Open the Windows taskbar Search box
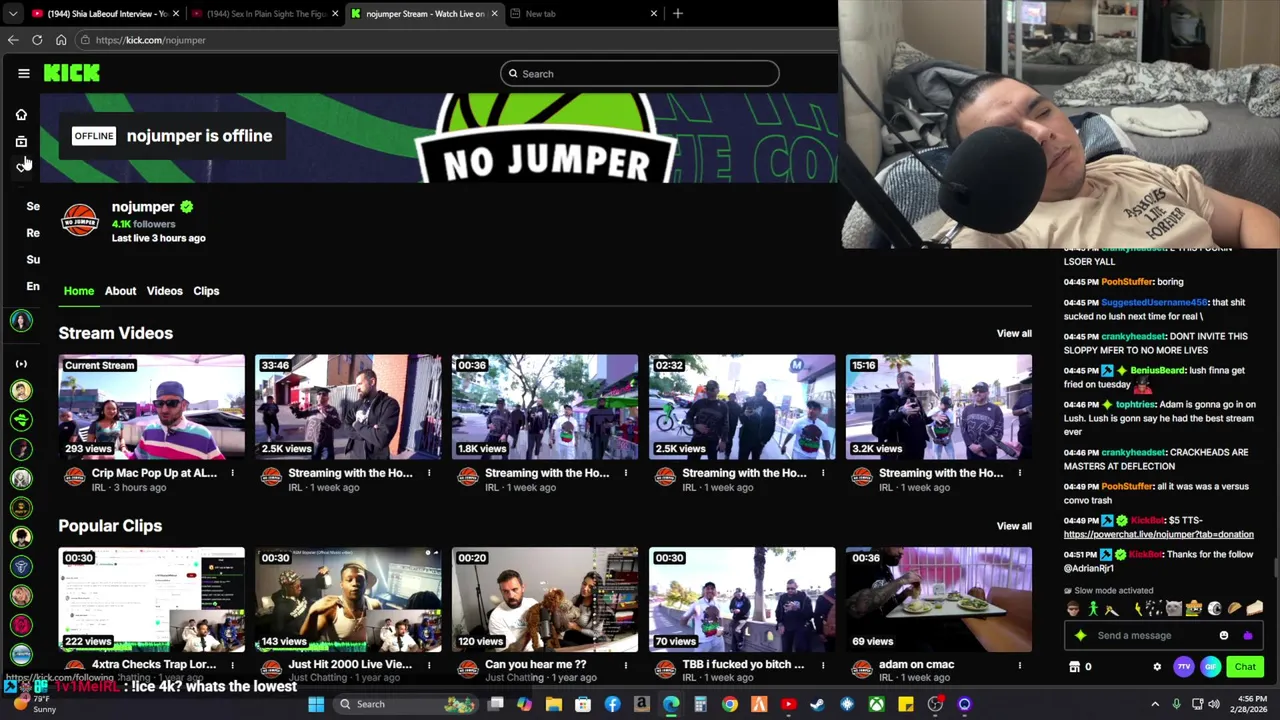 coord(407,704)
